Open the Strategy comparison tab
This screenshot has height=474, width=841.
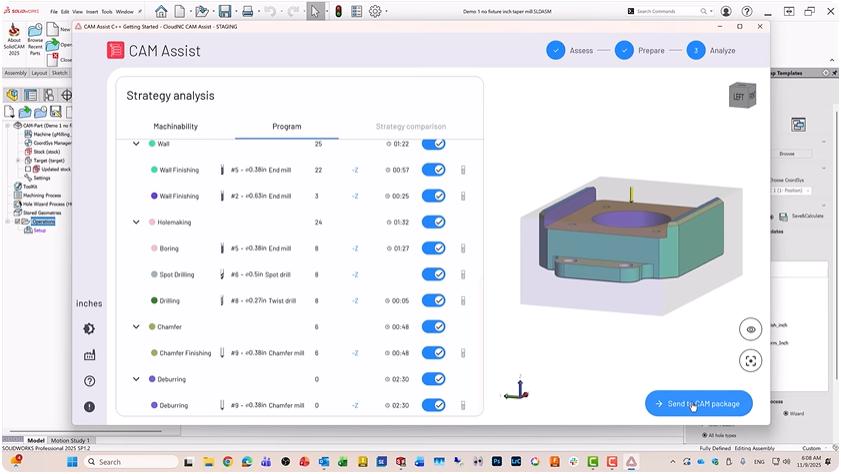(x=411, y=127)
